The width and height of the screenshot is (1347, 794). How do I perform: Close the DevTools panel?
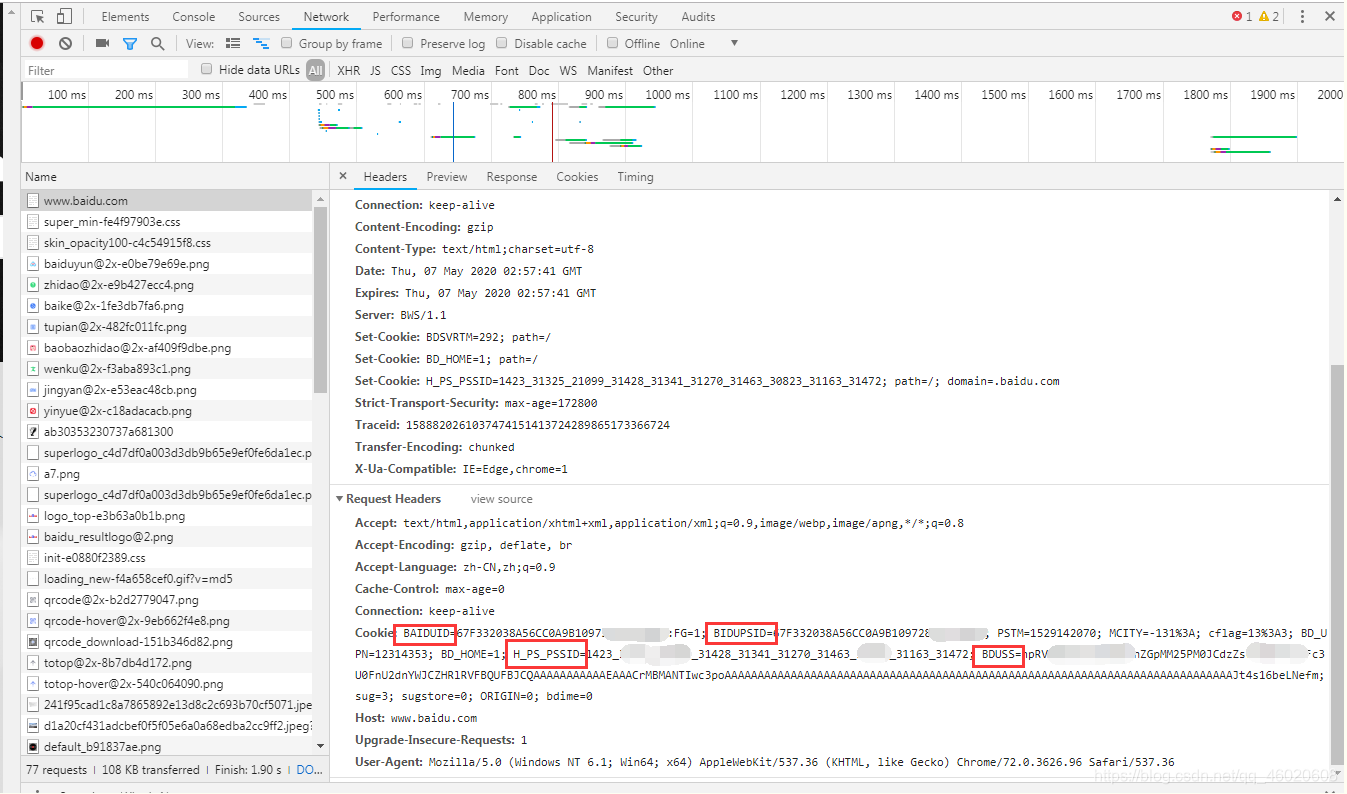point(1330,17)
